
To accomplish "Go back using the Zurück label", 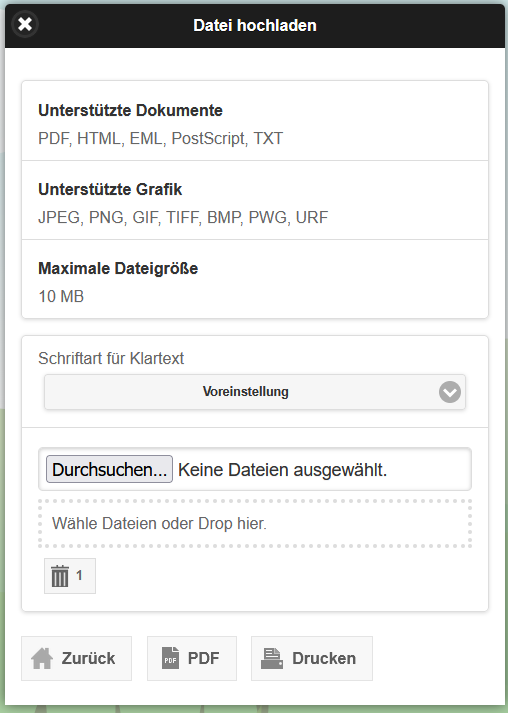I will (x=88, y=658).
